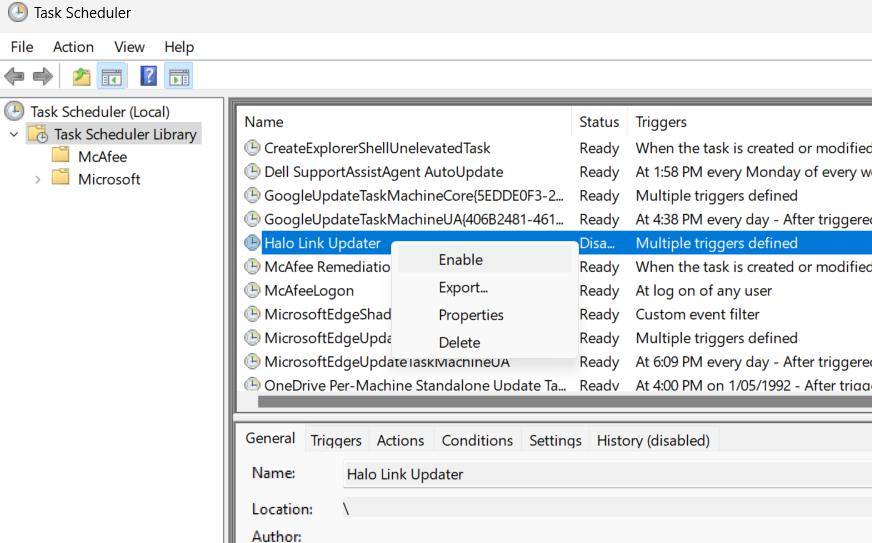The height and width of the screenshot is (543, 872).
Task: Click the Name field showing Halo Link Updater
Action: pos(600,474)
